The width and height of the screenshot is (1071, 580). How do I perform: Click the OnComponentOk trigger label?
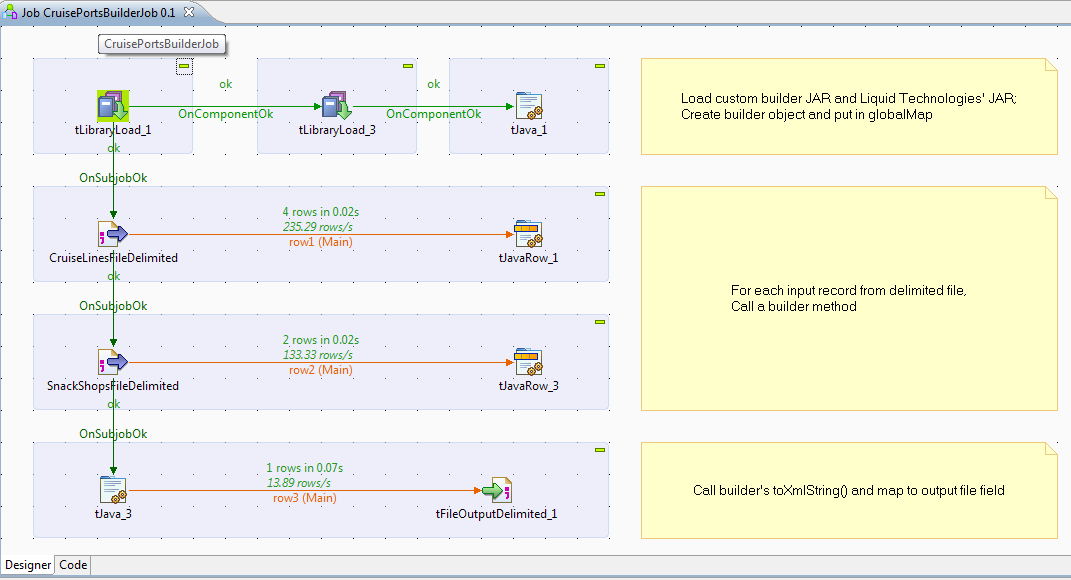[225, 113]
